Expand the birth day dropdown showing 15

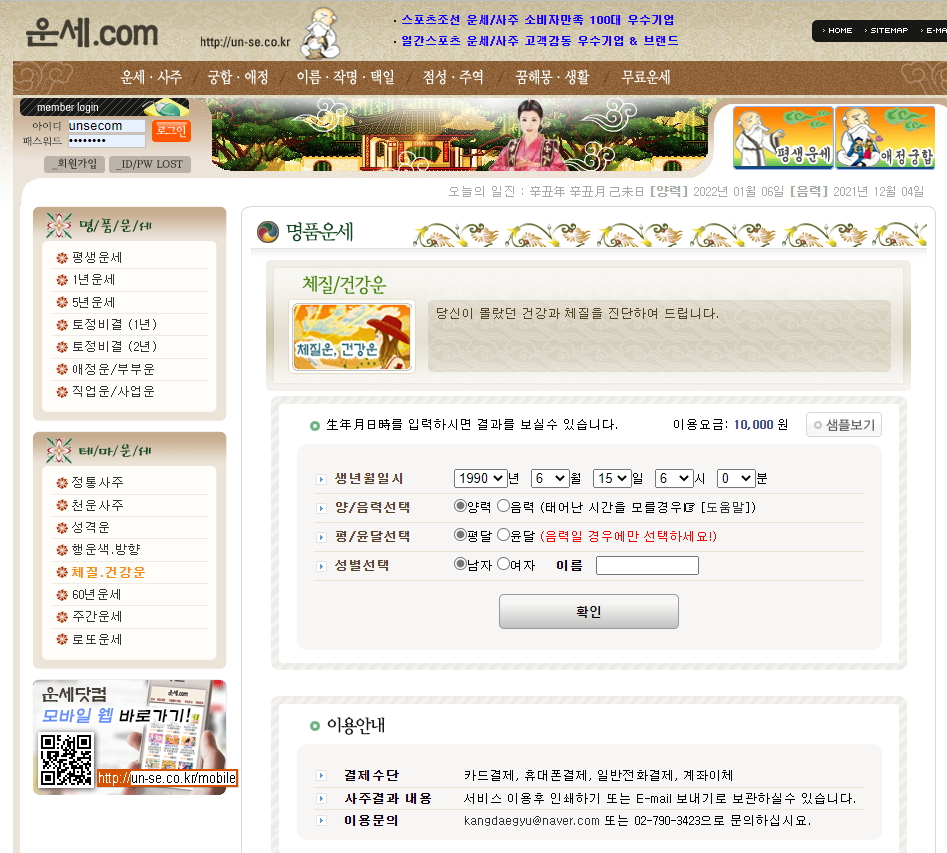pos(611,479)
